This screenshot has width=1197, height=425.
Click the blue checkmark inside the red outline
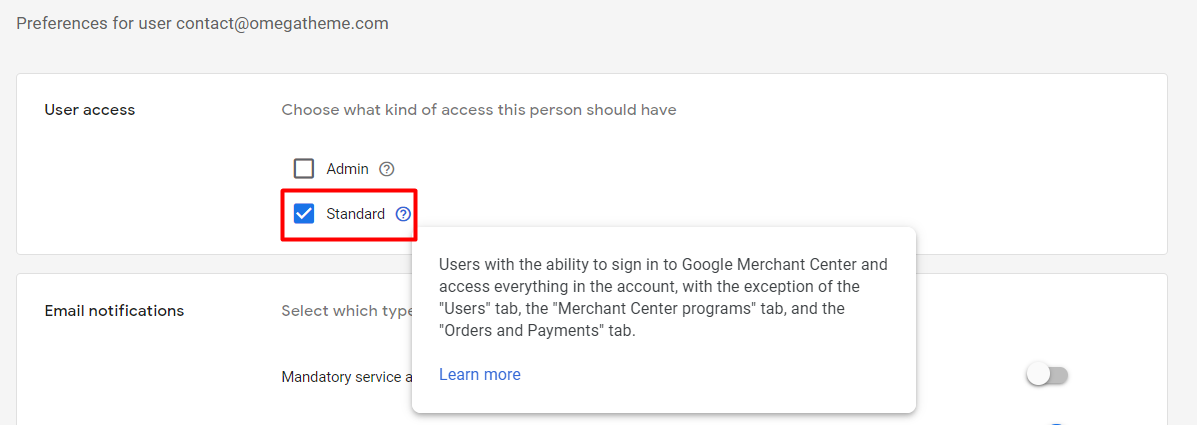coord(304,214)
